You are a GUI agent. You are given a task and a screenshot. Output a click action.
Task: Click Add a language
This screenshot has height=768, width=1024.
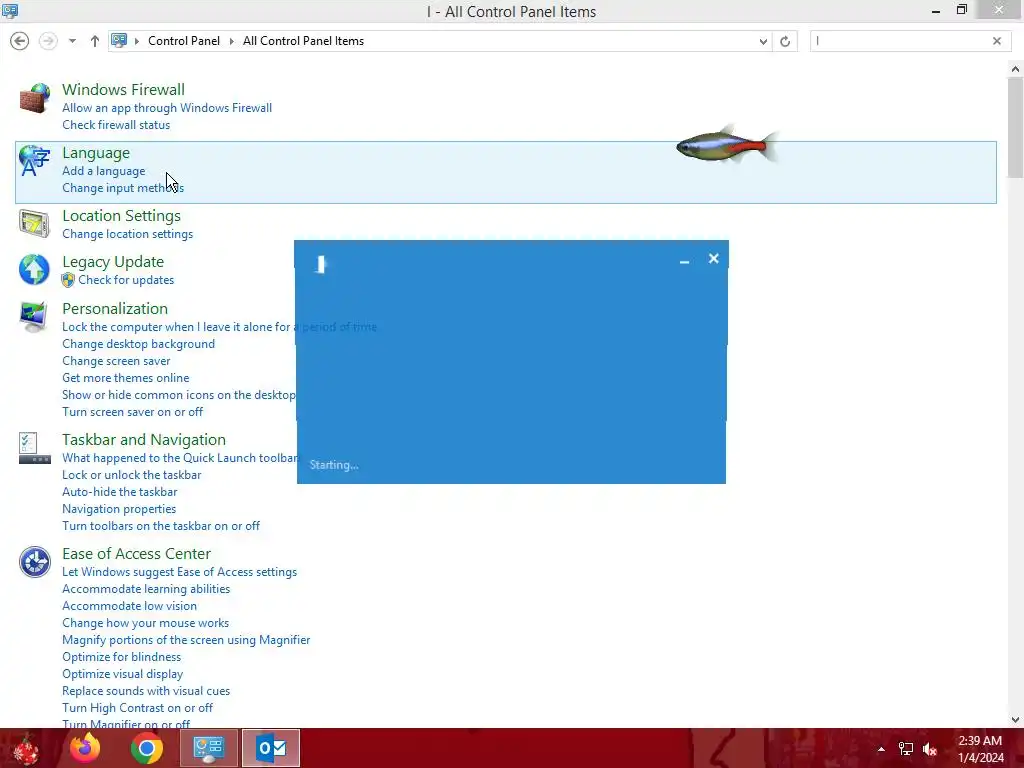click(104, 171)
